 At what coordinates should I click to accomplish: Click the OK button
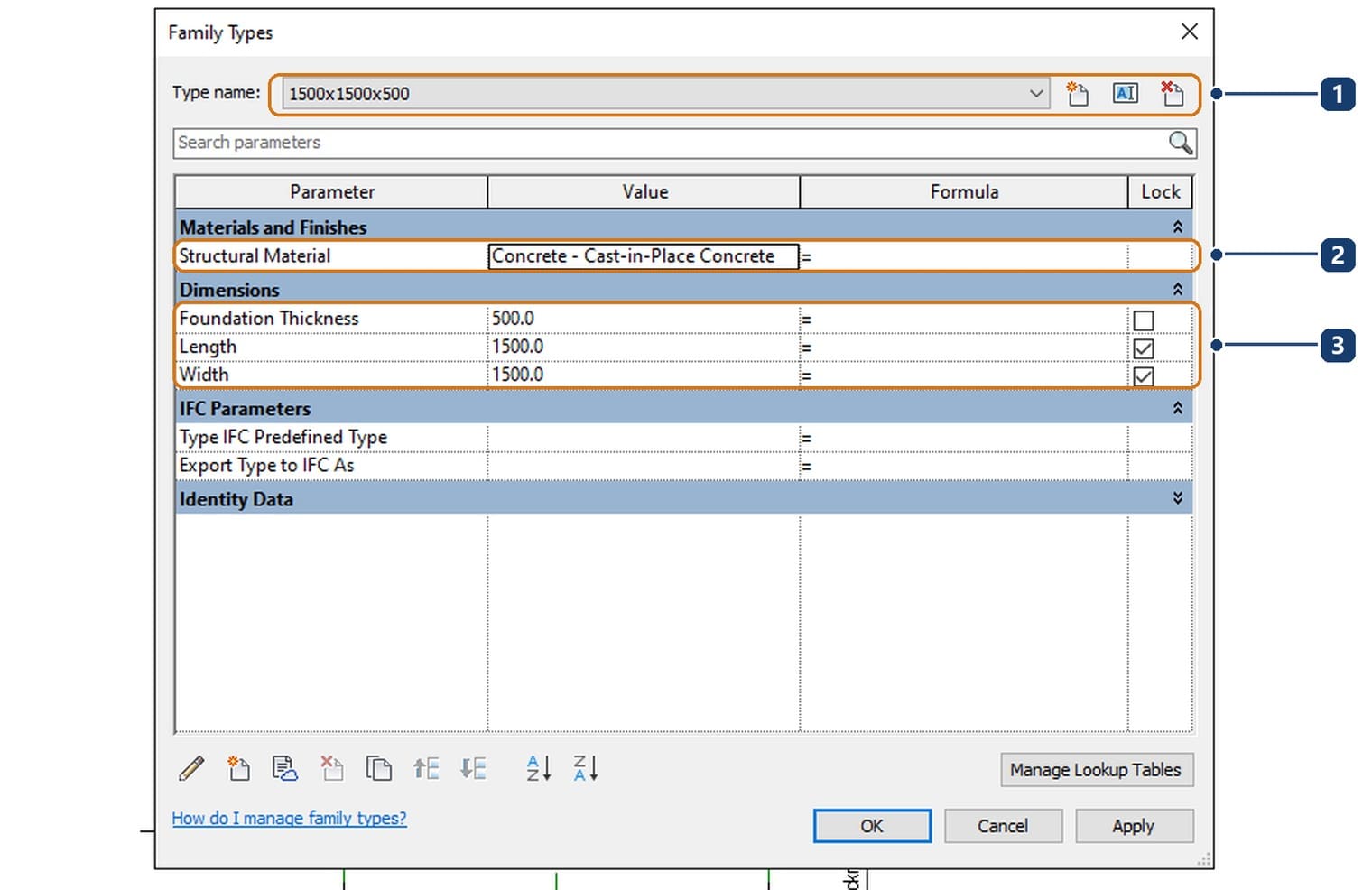click(x=872, y=826)
